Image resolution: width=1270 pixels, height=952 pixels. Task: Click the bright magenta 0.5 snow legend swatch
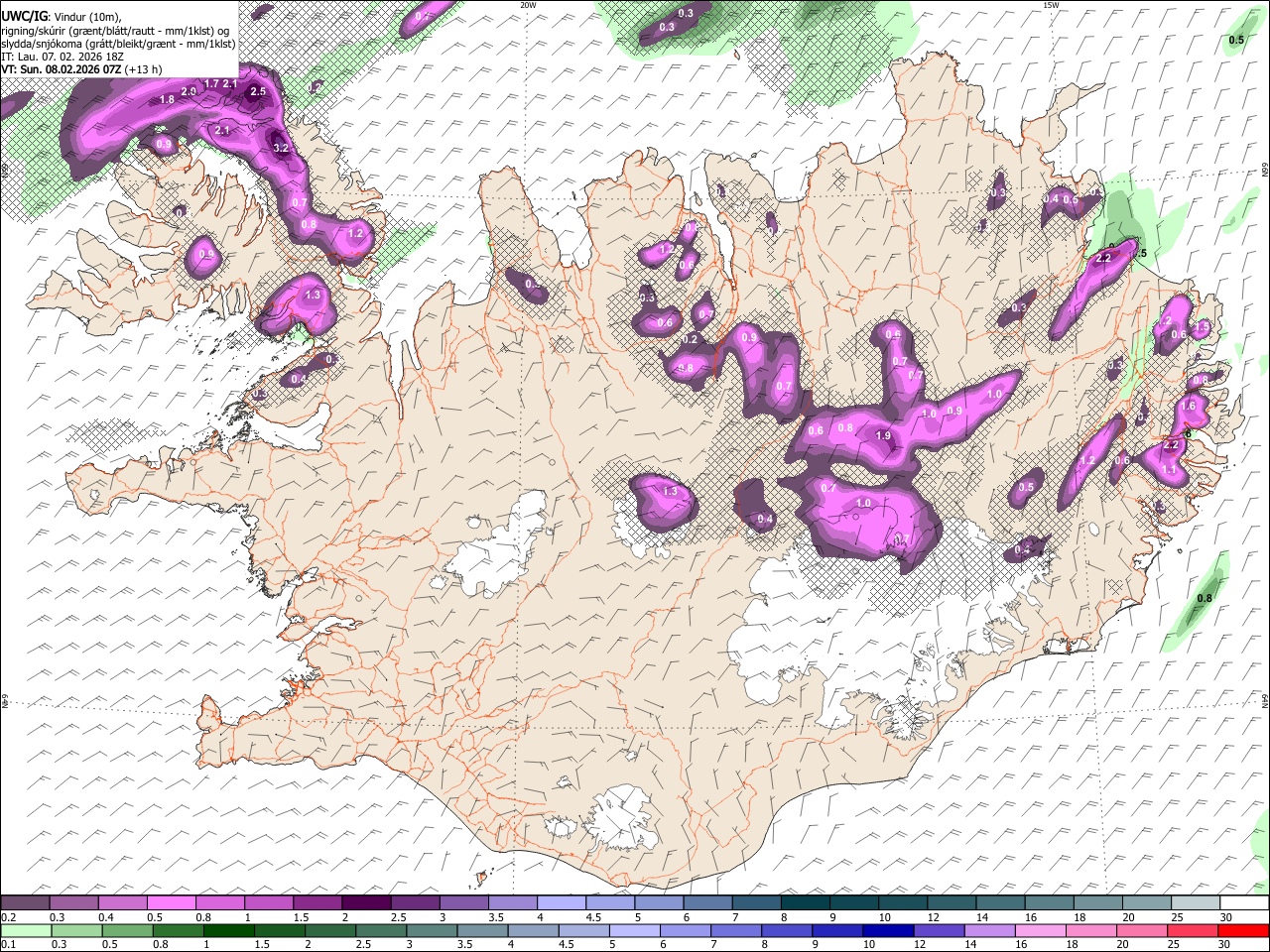pos(171,902)
